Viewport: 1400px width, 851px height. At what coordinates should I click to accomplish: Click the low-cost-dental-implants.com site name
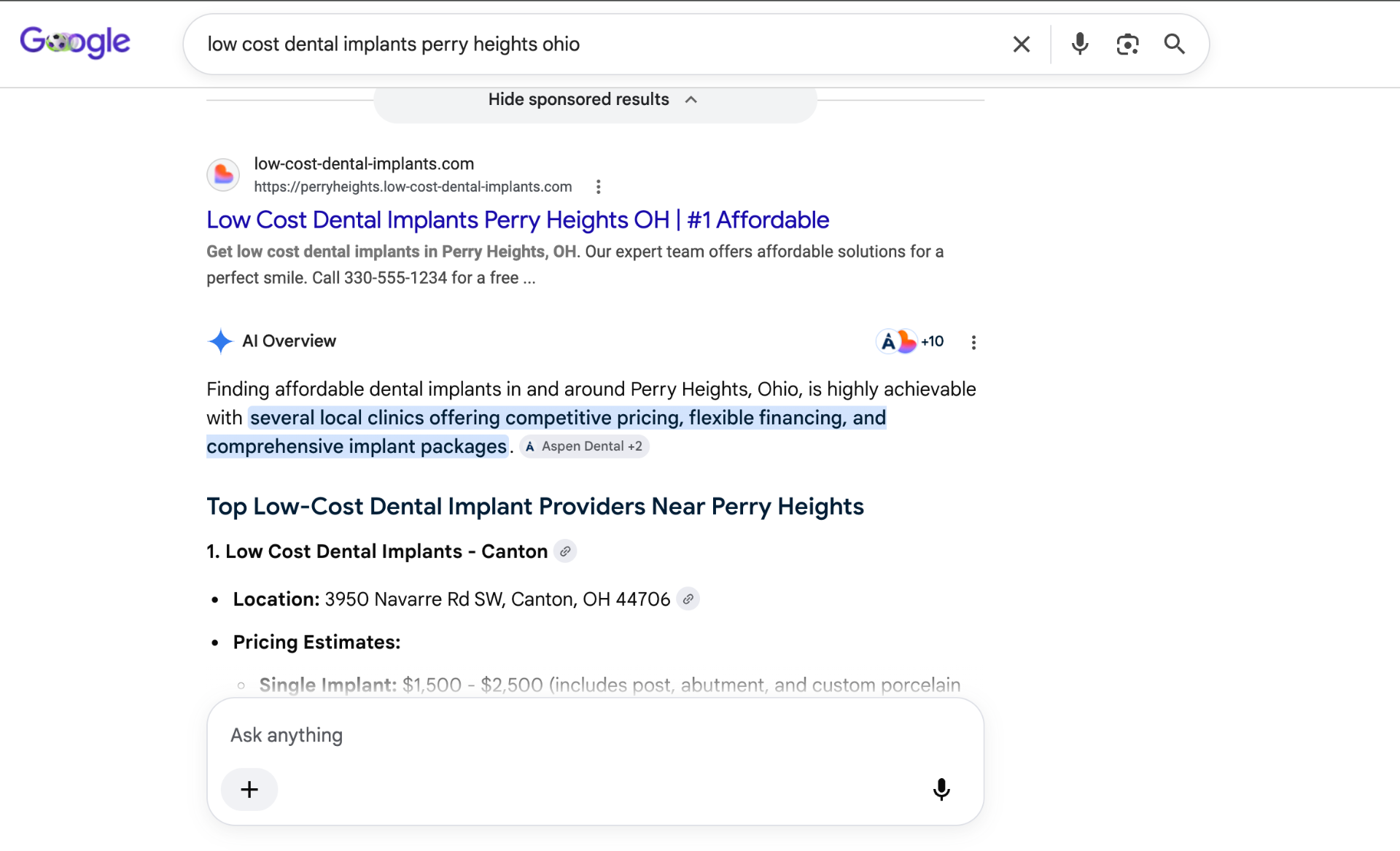point(364,164)
